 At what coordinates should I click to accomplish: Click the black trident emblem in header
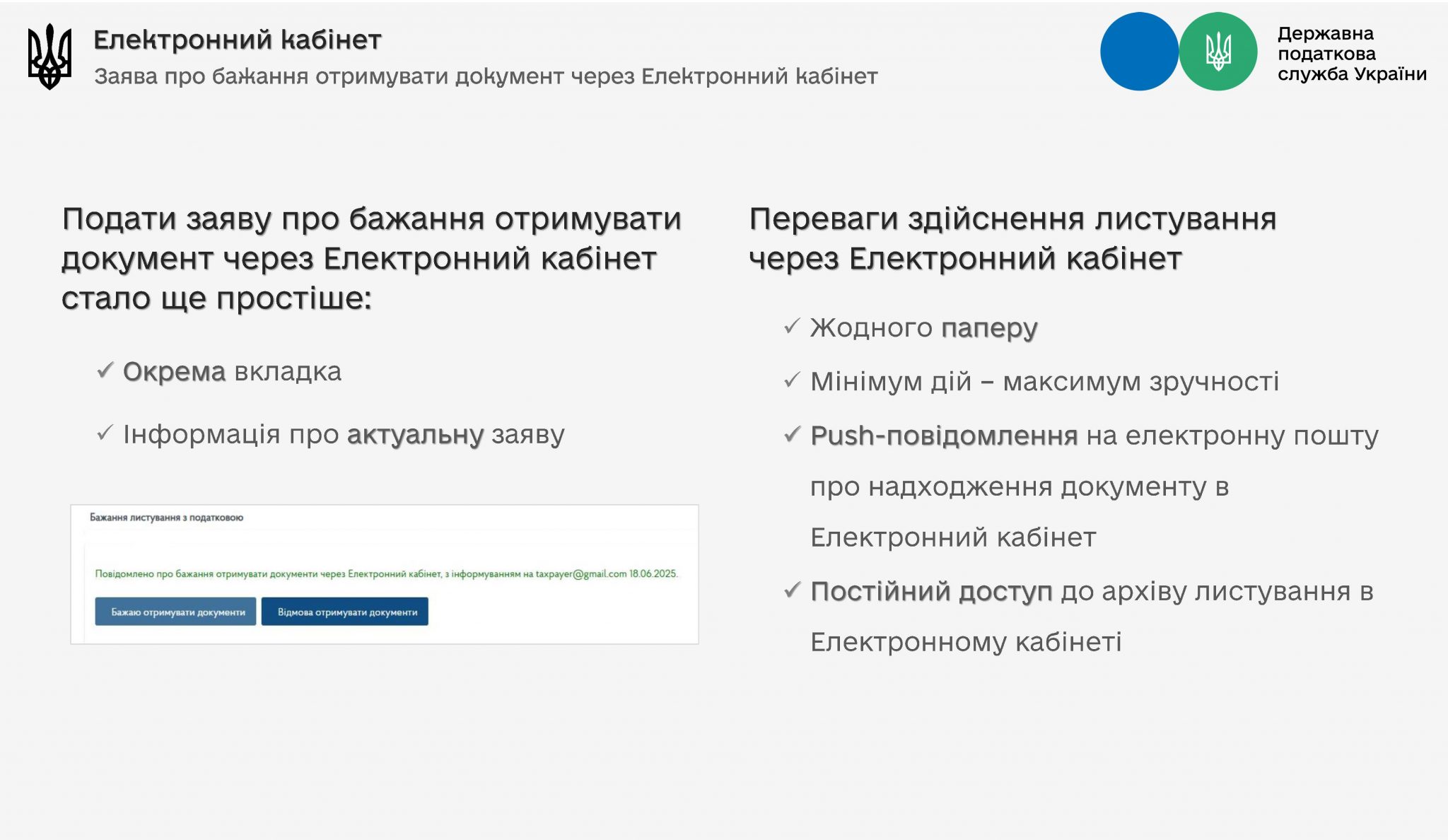tap(49, 57)
